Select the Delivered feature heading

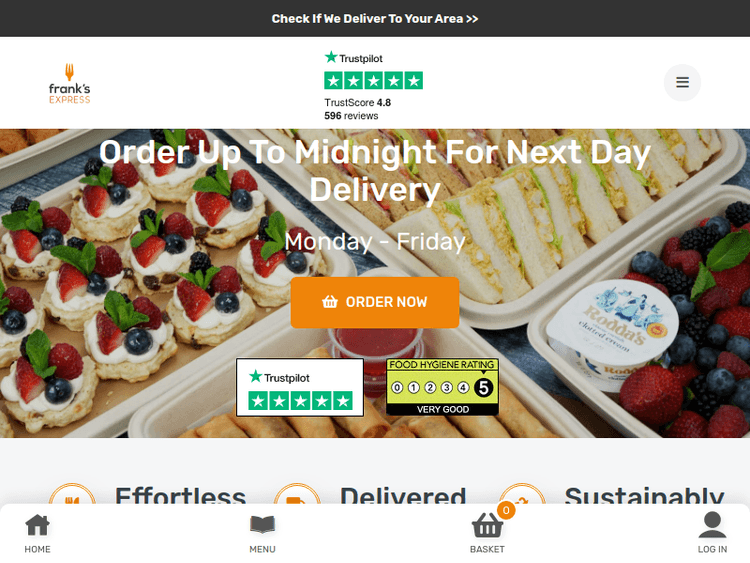tap(403, 495)
